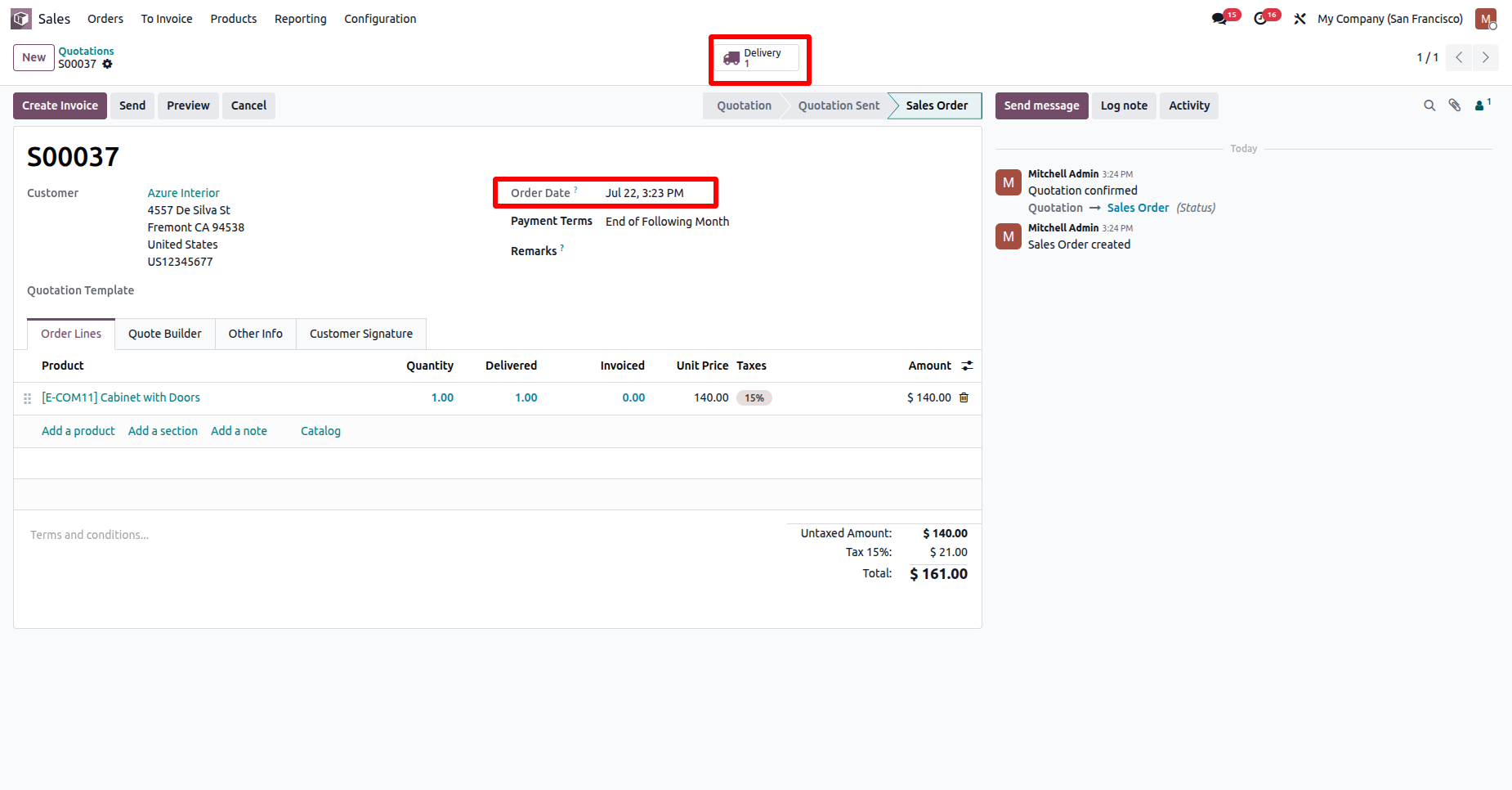The image size is (1512, 790).
Task: Open the conversations messages icon
Action: (x=1219, y=18)
